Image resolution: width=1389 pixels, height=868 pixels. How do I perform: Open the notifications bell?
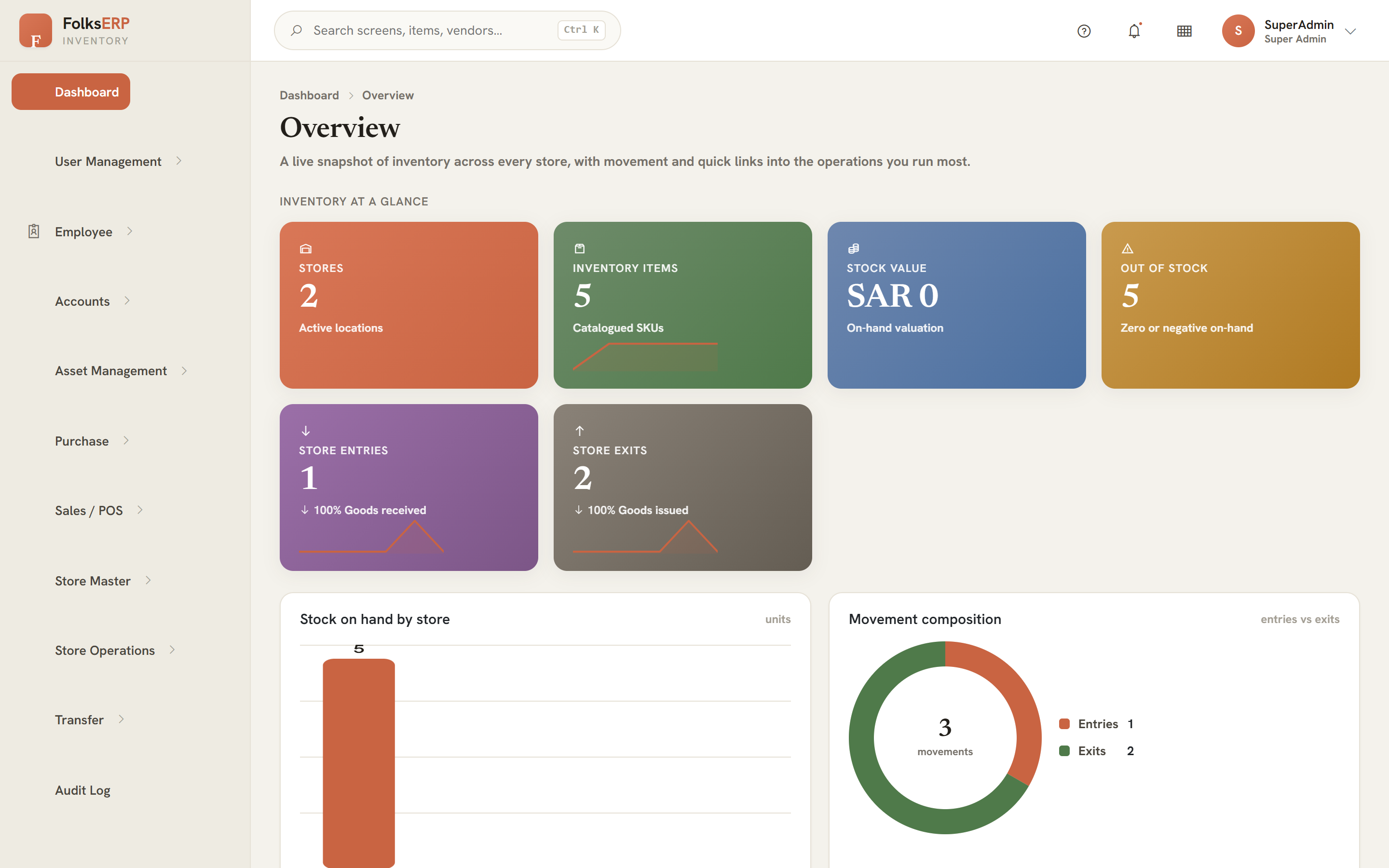click(x=1134, y=31)
